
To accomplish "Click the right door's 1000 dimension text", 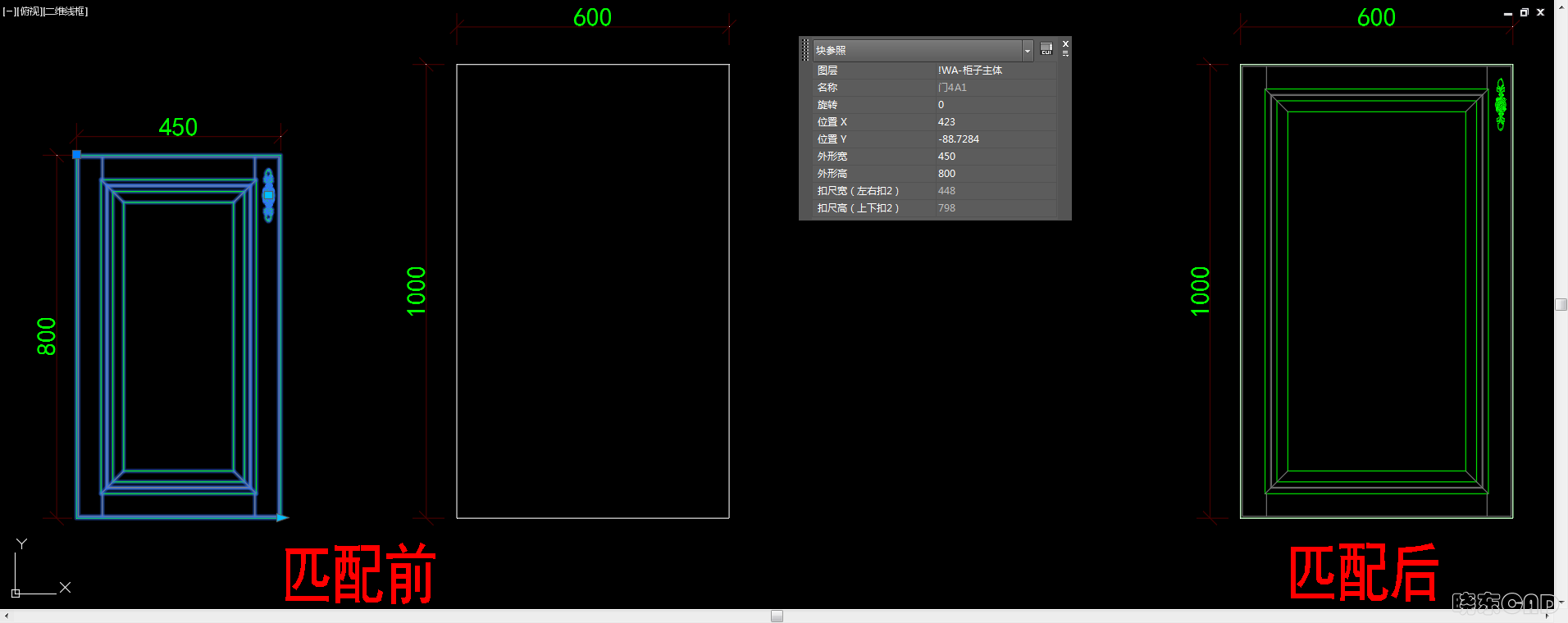I will (x=1201, y=291).
